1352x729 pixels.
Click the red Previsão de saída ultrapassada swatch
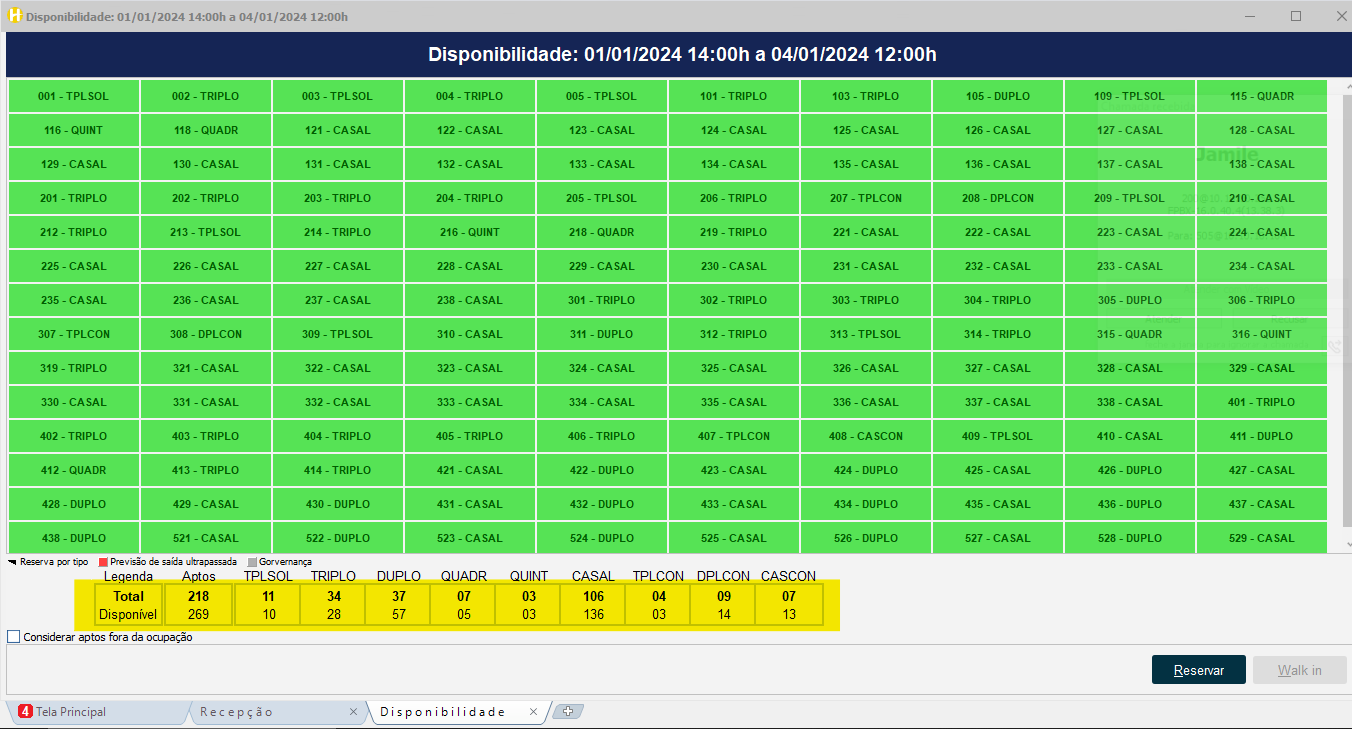(x=103, y=563)
